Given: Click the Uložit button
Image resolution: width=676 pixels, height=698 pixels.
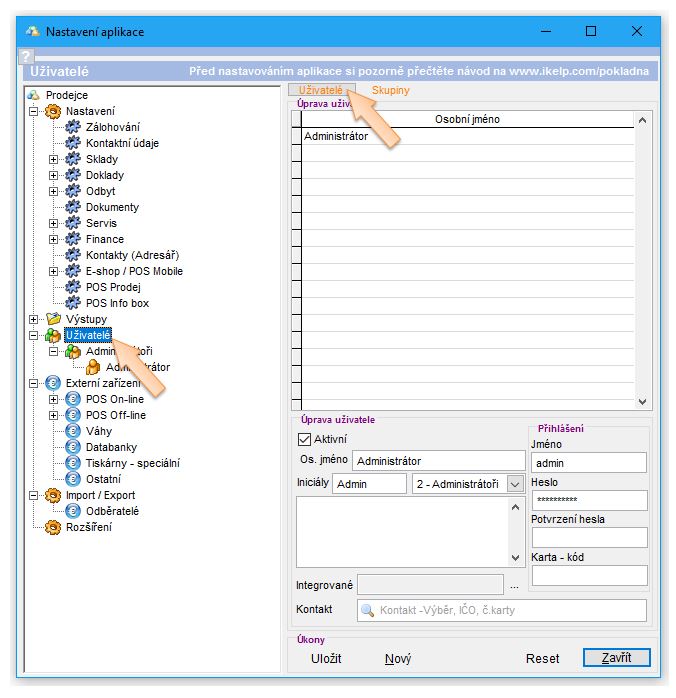Looking at the screenshot, I should [x=326, y=658].
